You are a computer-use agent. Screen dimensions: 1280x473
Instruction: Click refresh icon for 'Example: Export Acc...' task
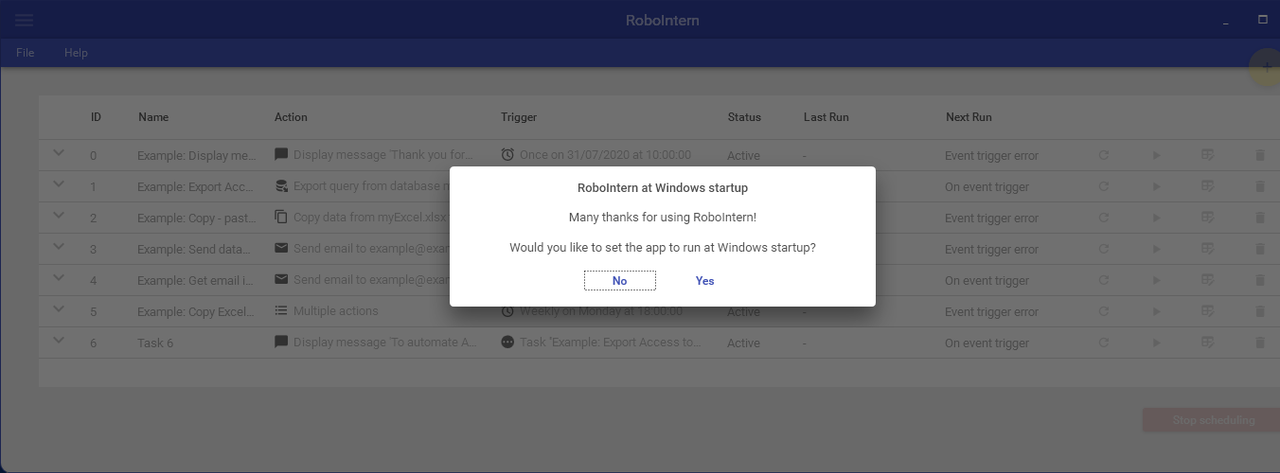coord(1103,186)
